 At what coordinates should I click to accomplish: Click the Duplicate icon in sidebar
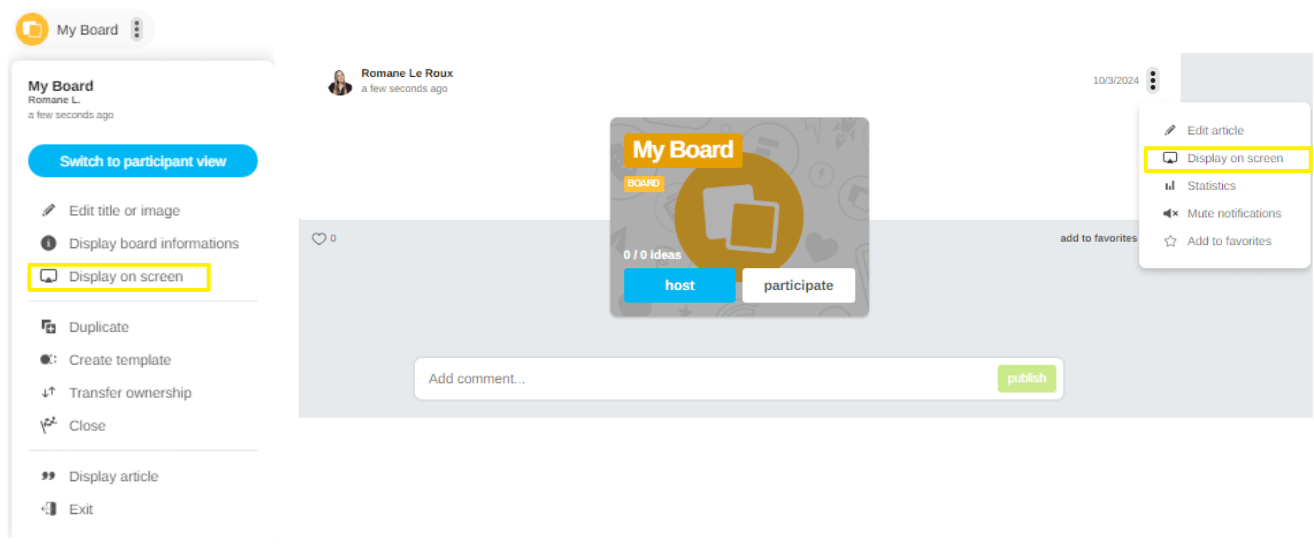pyautogui.click(x=48, y=327)
